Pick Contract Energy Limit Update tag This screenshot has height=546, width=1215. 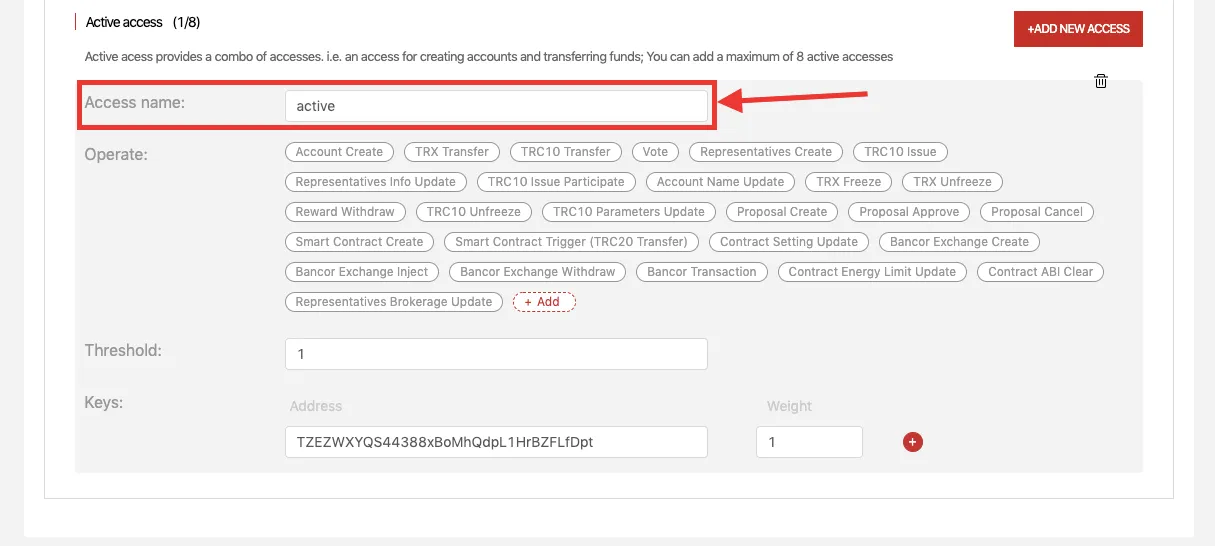point(872,272)
